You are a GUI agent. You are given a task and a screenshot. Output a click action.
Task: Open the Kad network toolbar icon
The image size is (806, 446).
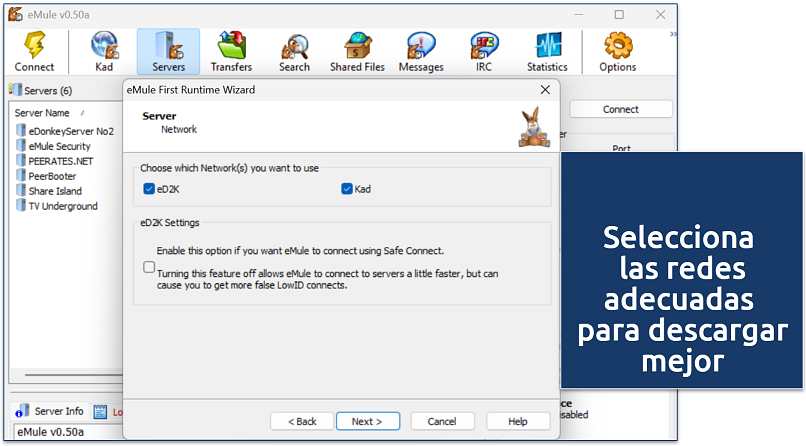click(104, 45)
